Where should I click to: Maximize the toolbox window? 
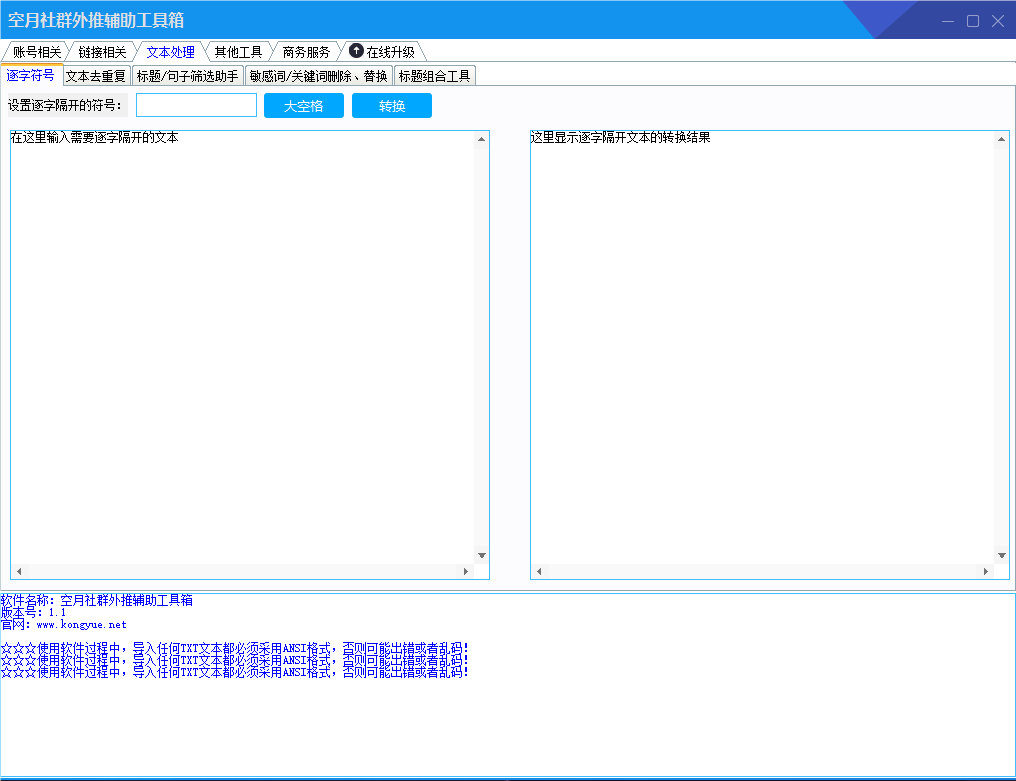click(973, 21)
